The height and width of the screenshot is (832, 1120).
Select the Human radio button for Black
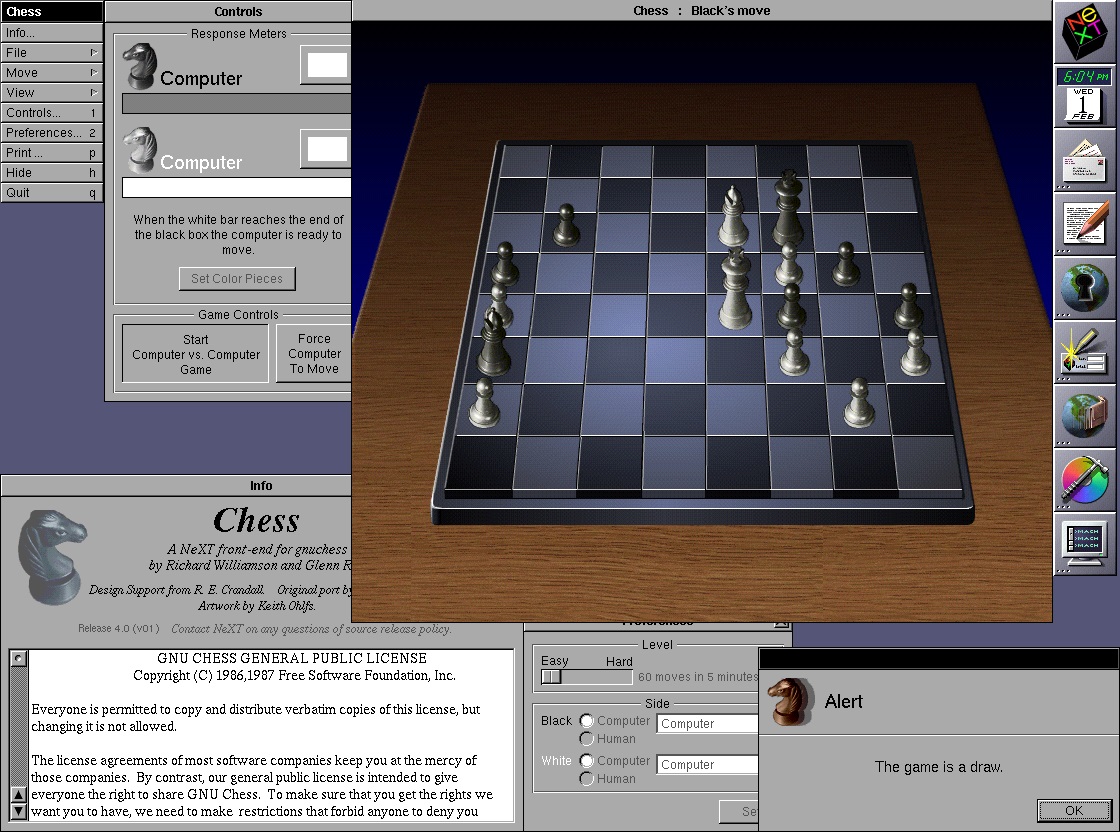pos(587,739)
